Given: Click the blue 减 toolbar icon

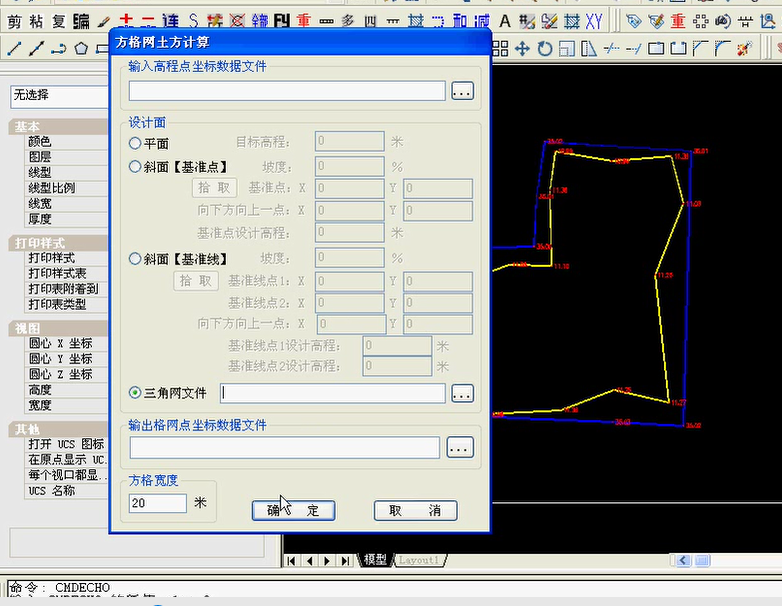Looking at the screenshot, I should pos(482,21).
